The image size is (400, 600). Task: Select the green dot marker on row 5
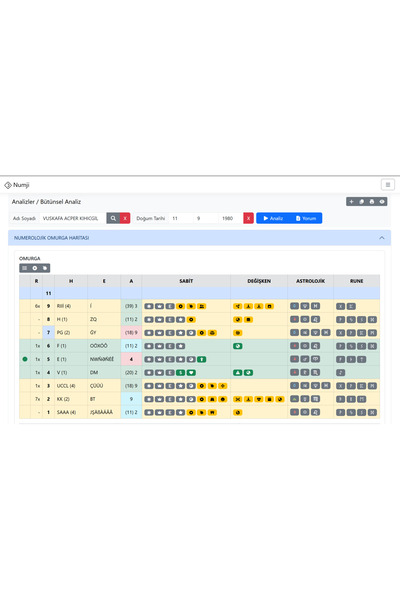coord(25,359)
